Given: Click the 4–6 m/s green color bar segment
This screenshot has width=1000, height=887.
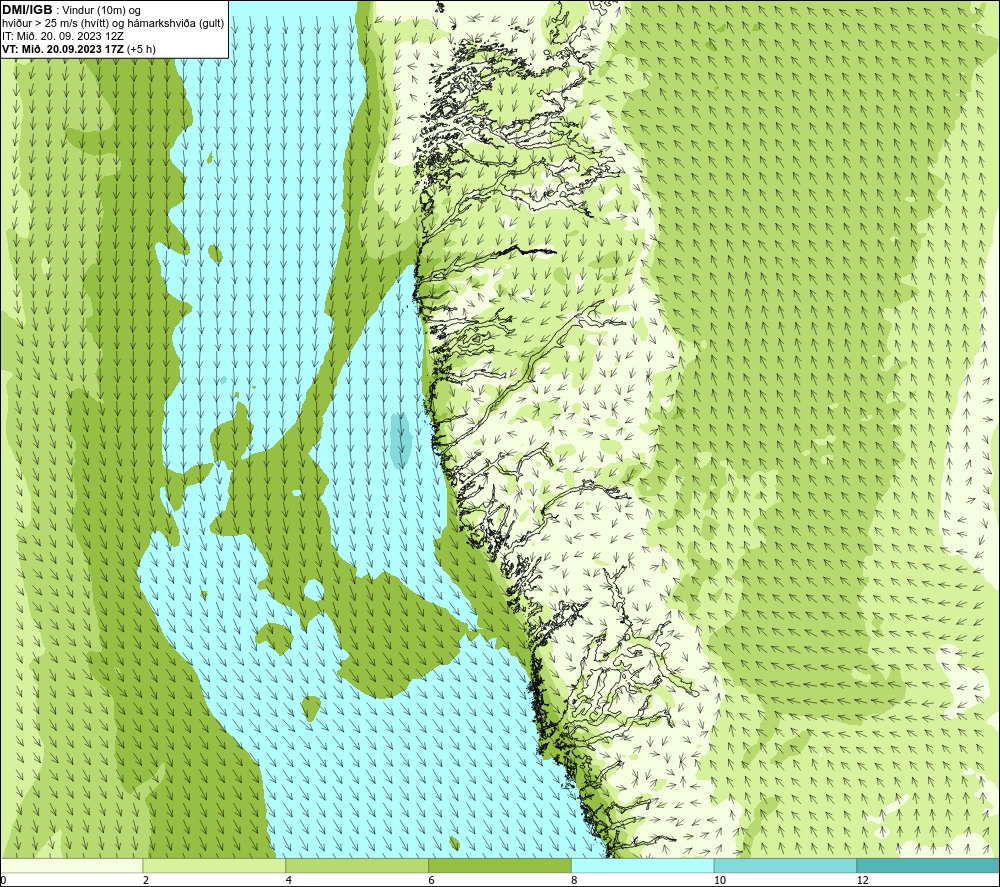Looking at the screenshot, I should tap(357, 865).
